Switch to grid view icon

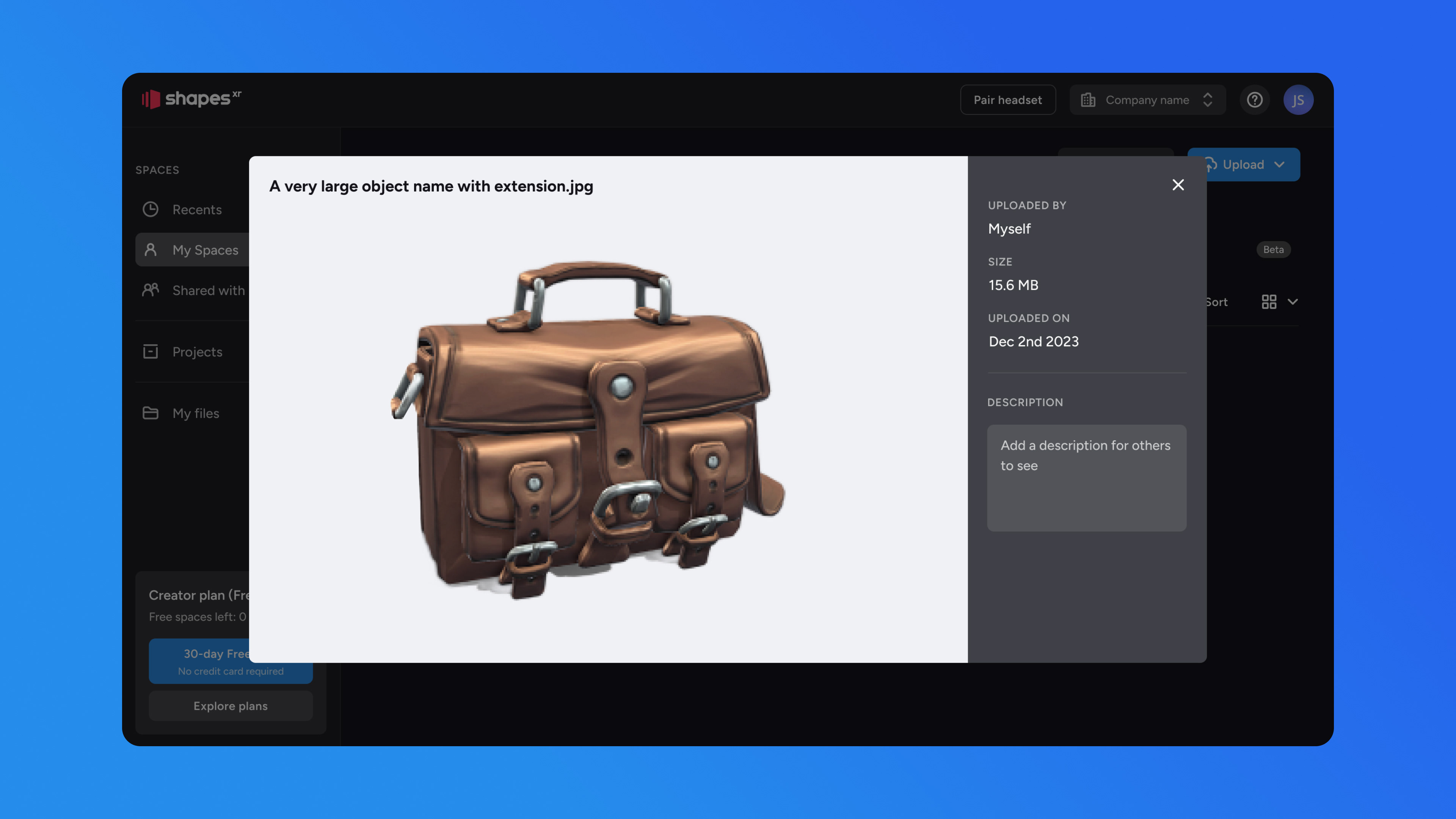(x=1269, y=302)
